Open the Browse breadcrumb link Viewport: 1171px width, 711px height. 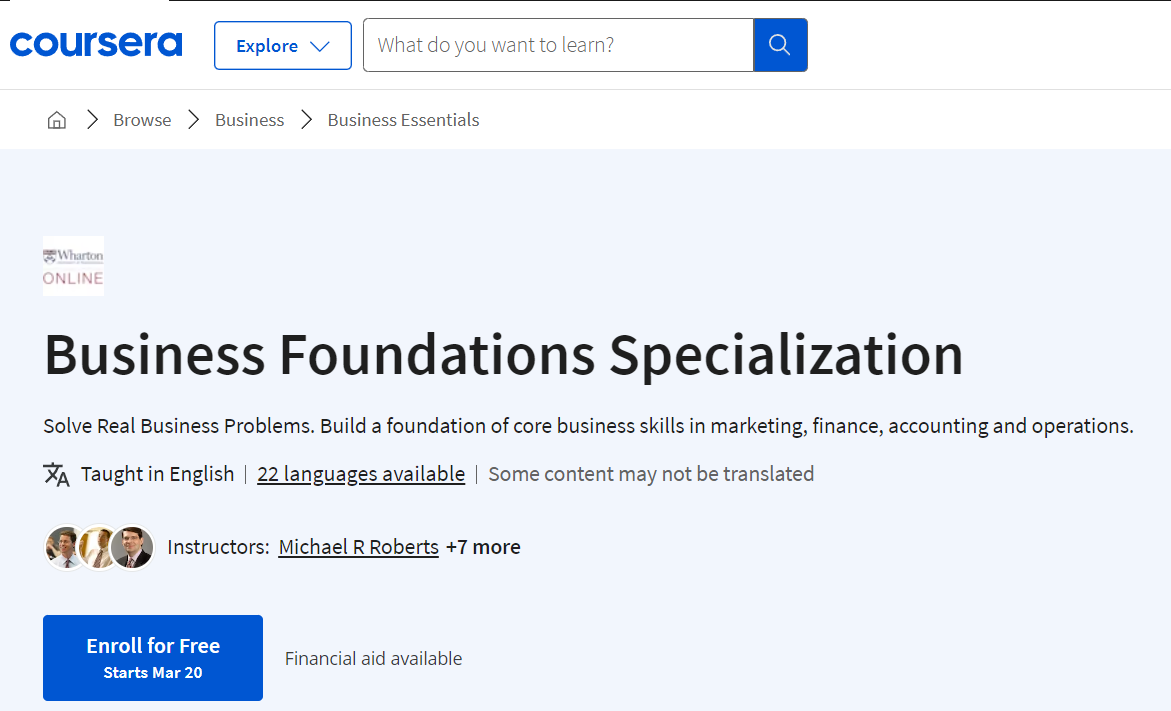[x=142, y=119]
